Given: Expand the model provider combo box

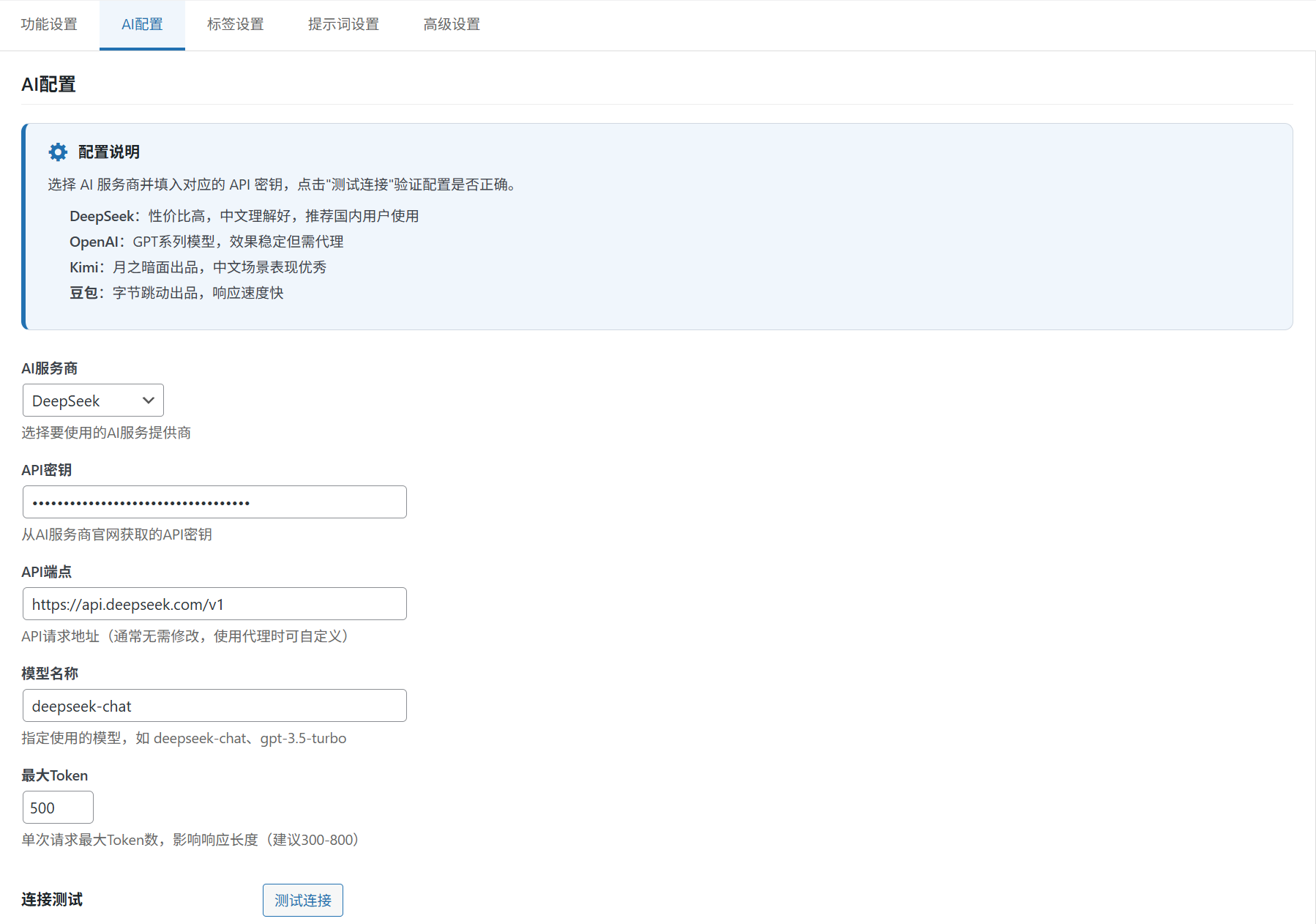Looking at the screenshot, I should 93,400.
